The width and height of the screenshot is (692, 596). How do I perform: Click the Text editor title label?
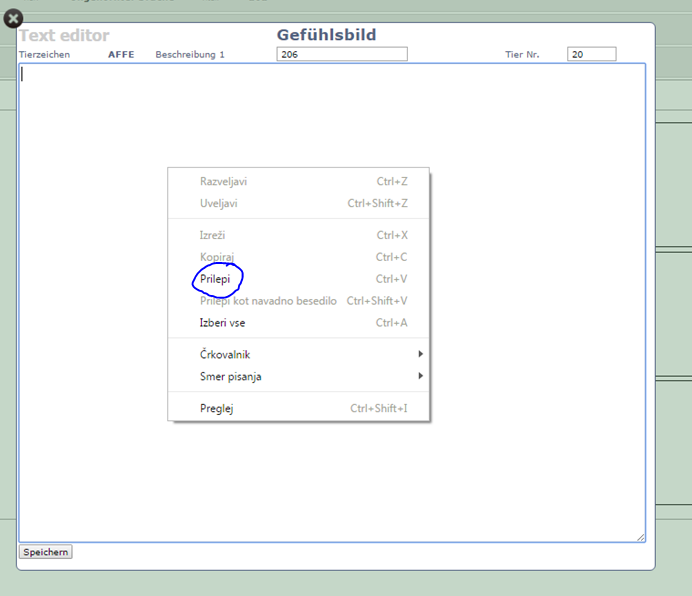pos(64,36)
